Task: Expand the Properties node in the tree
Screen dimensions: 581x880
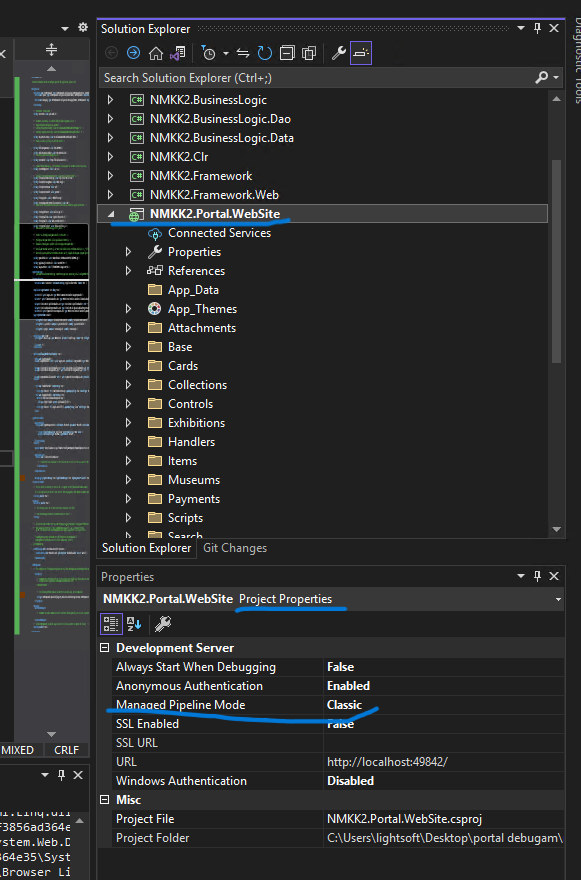Action: [129, 252]
